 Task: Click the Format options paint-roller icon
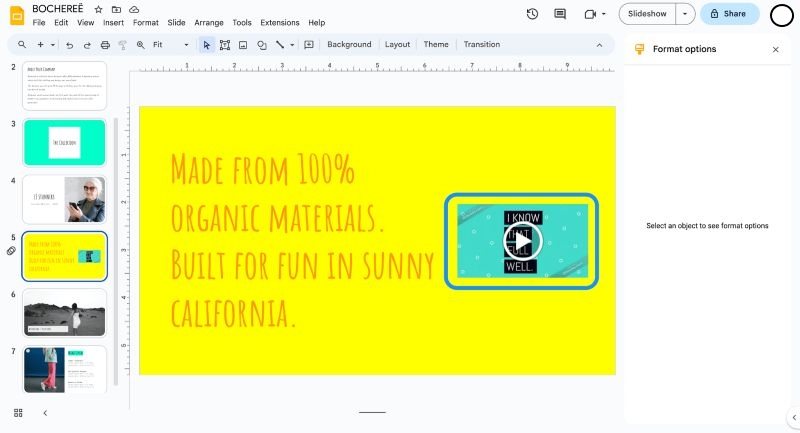click(x=639, y=49)
